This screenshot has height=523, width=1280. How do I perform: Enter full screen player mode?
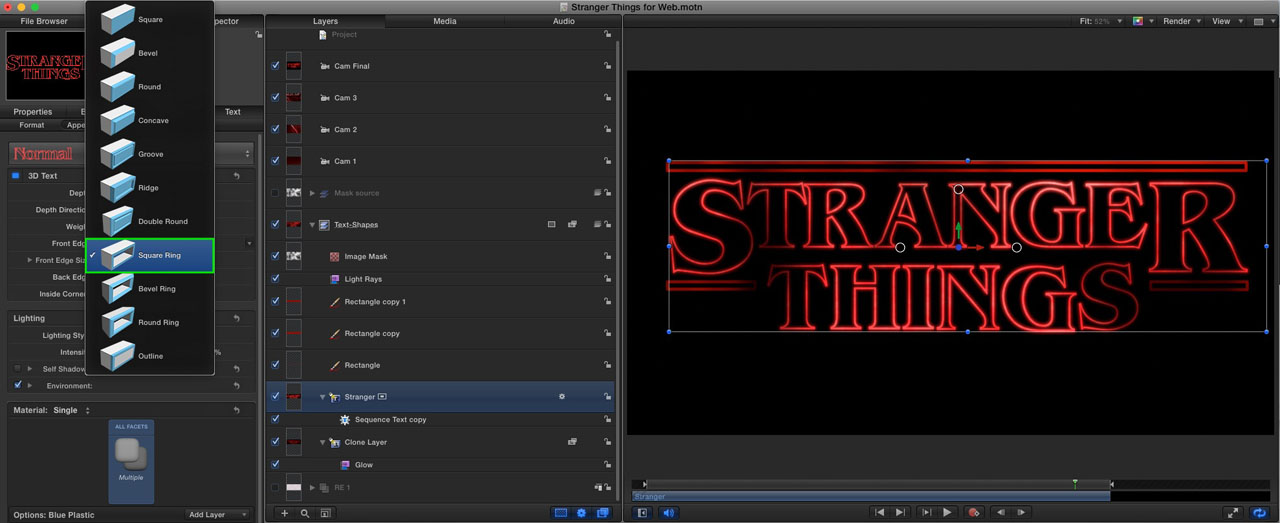click(x=1233, y=513)
